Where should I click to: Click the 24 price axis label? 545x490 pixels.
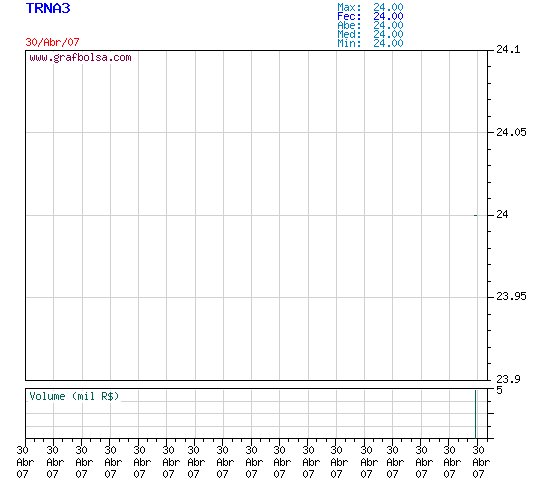pyautogui.click(x=502, y=214)
